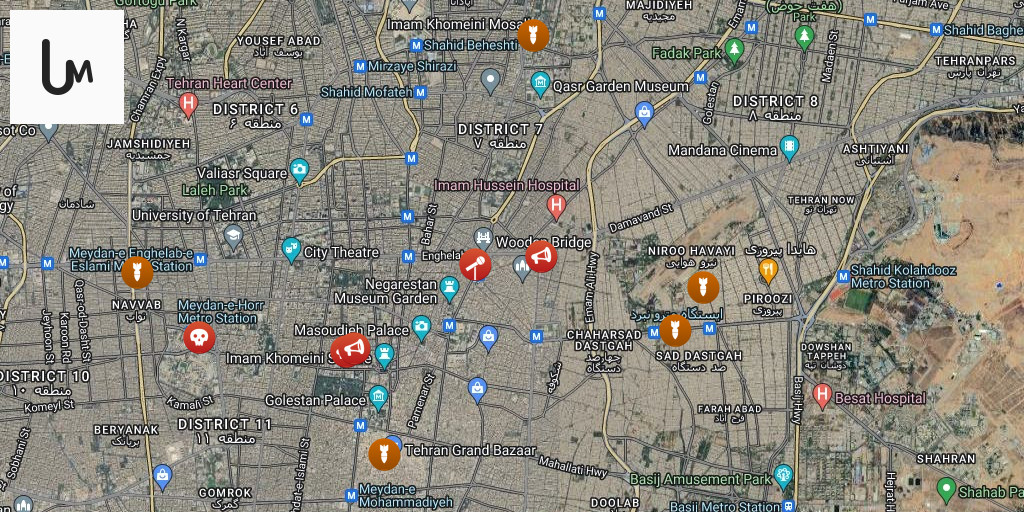Select the University of Tehran pin
Viewport: 1024px width, 512px height.
coord(233,236)
